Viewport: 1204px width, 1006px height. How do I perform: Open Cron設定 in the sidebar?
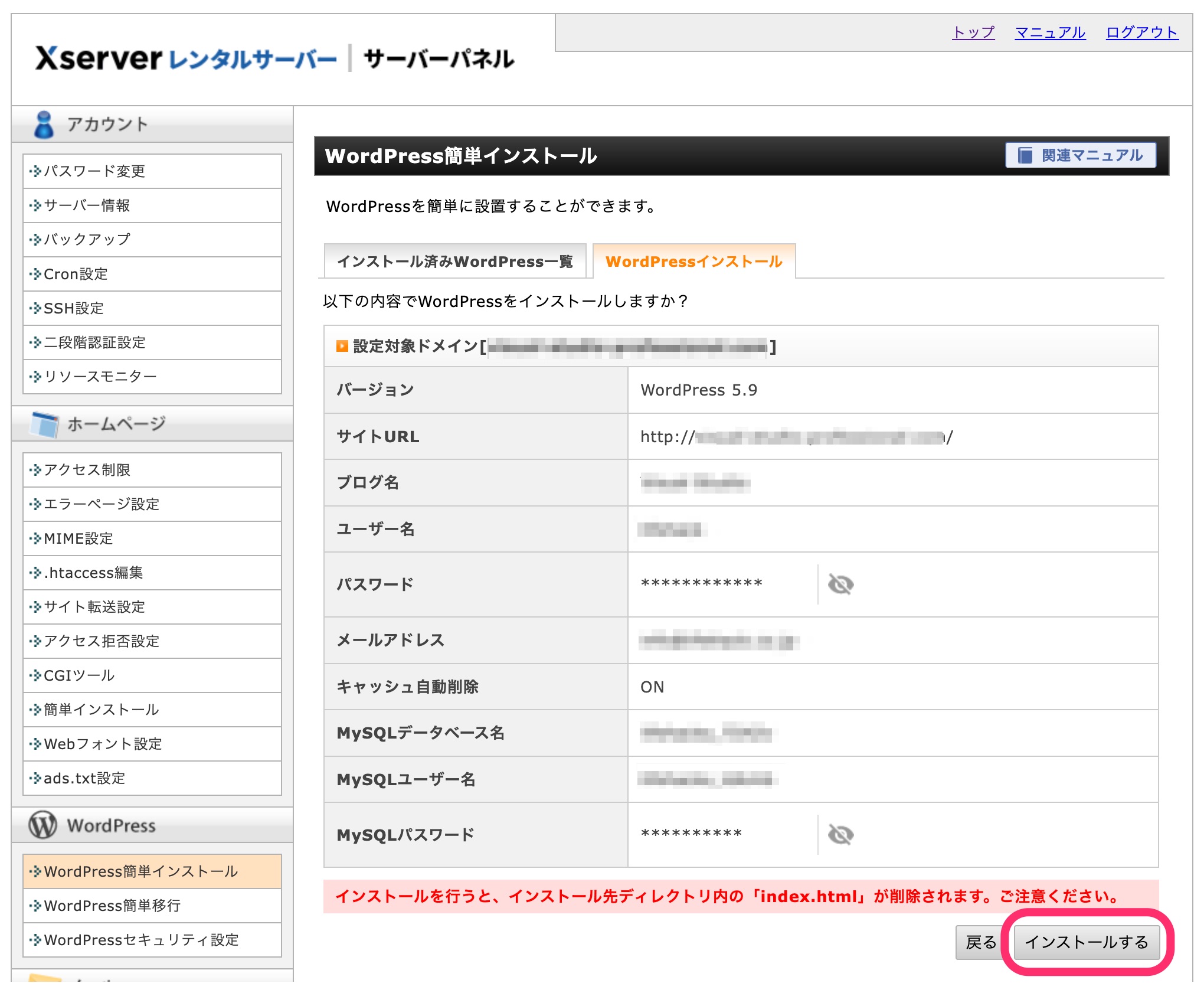point(152,274)
